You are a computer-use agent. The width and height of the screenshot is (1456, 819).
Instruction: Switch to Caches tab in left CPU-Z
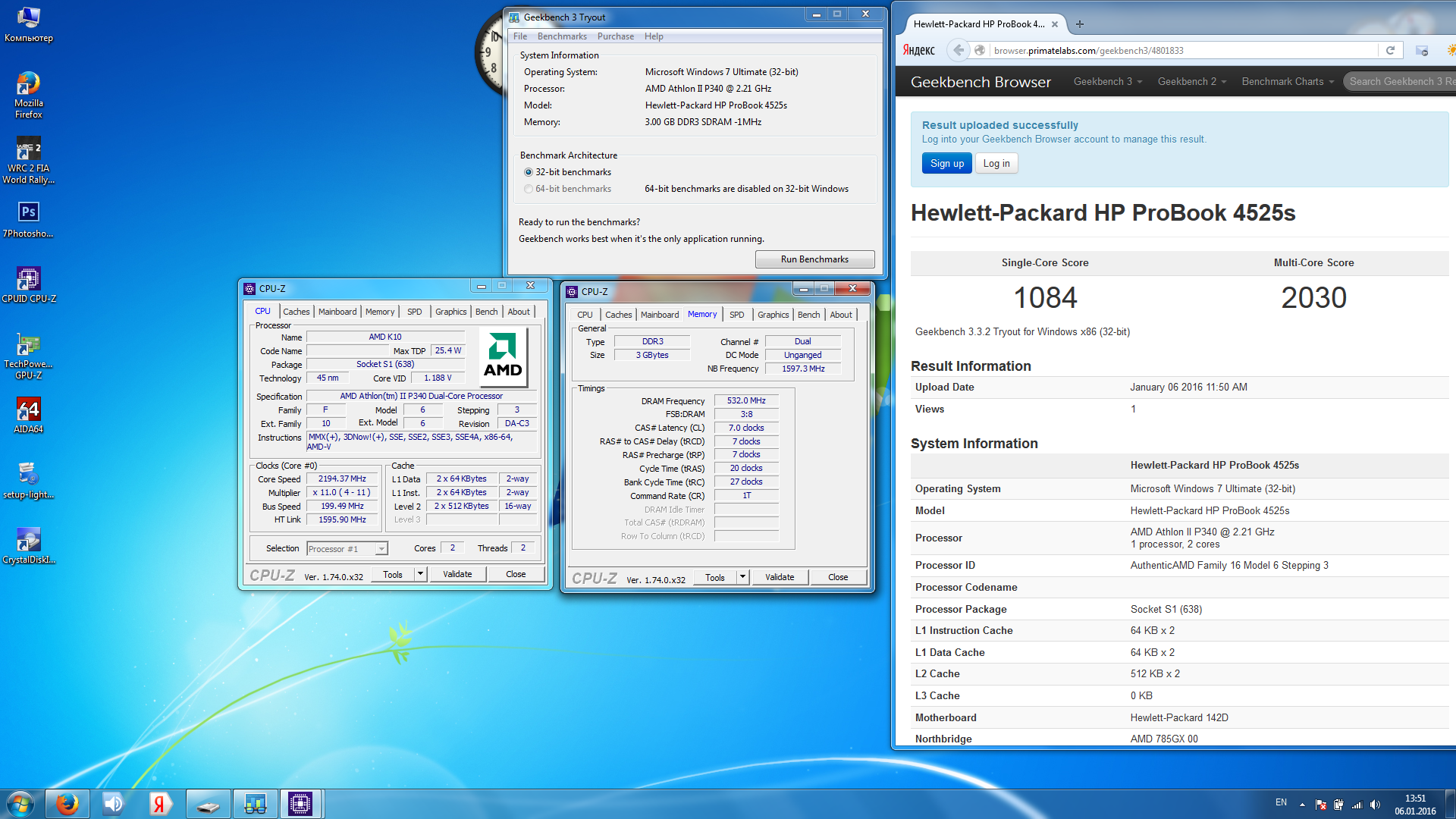coord(297,312)
